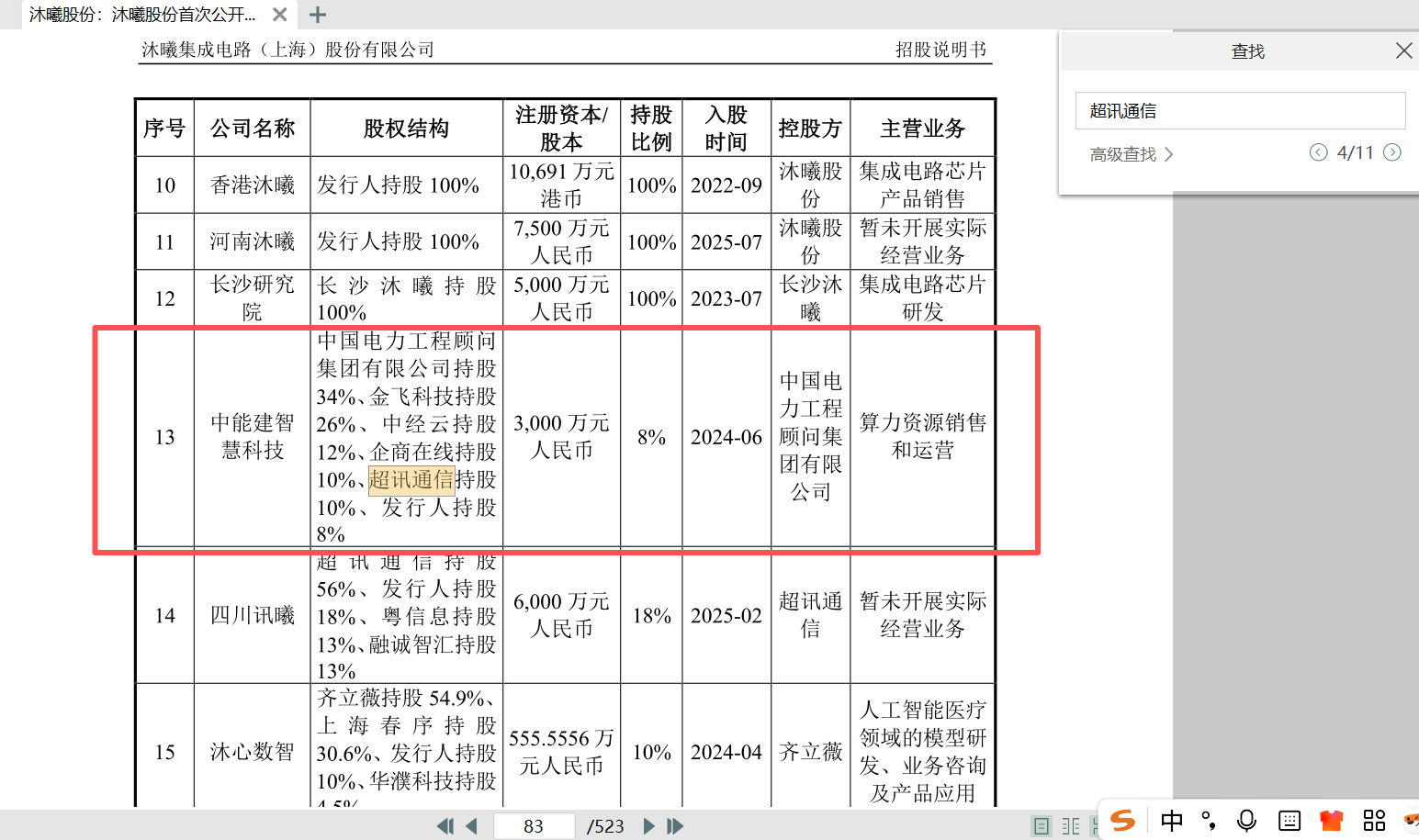Screen dimensions: 1419x840
Task: Click 齐立薇 controlling party cell
Action: click(810, 752)
